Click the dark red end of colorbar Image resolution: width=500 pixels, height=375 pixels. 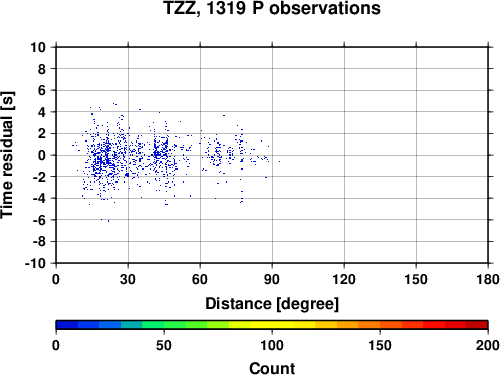point(477,325)
